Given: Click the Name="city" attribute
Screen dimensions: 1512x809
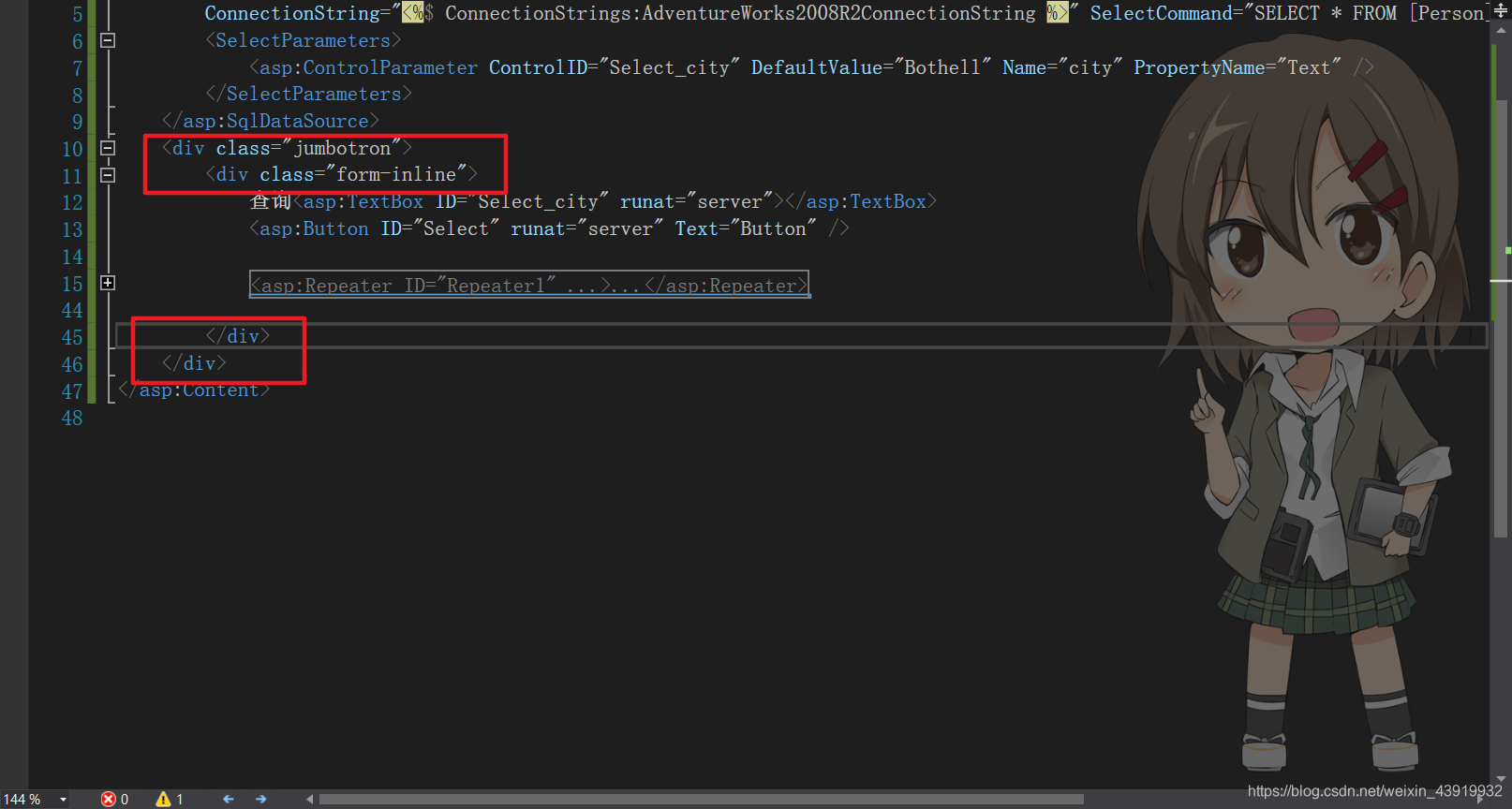Looking at the screenshot, I should (1062, 67).
